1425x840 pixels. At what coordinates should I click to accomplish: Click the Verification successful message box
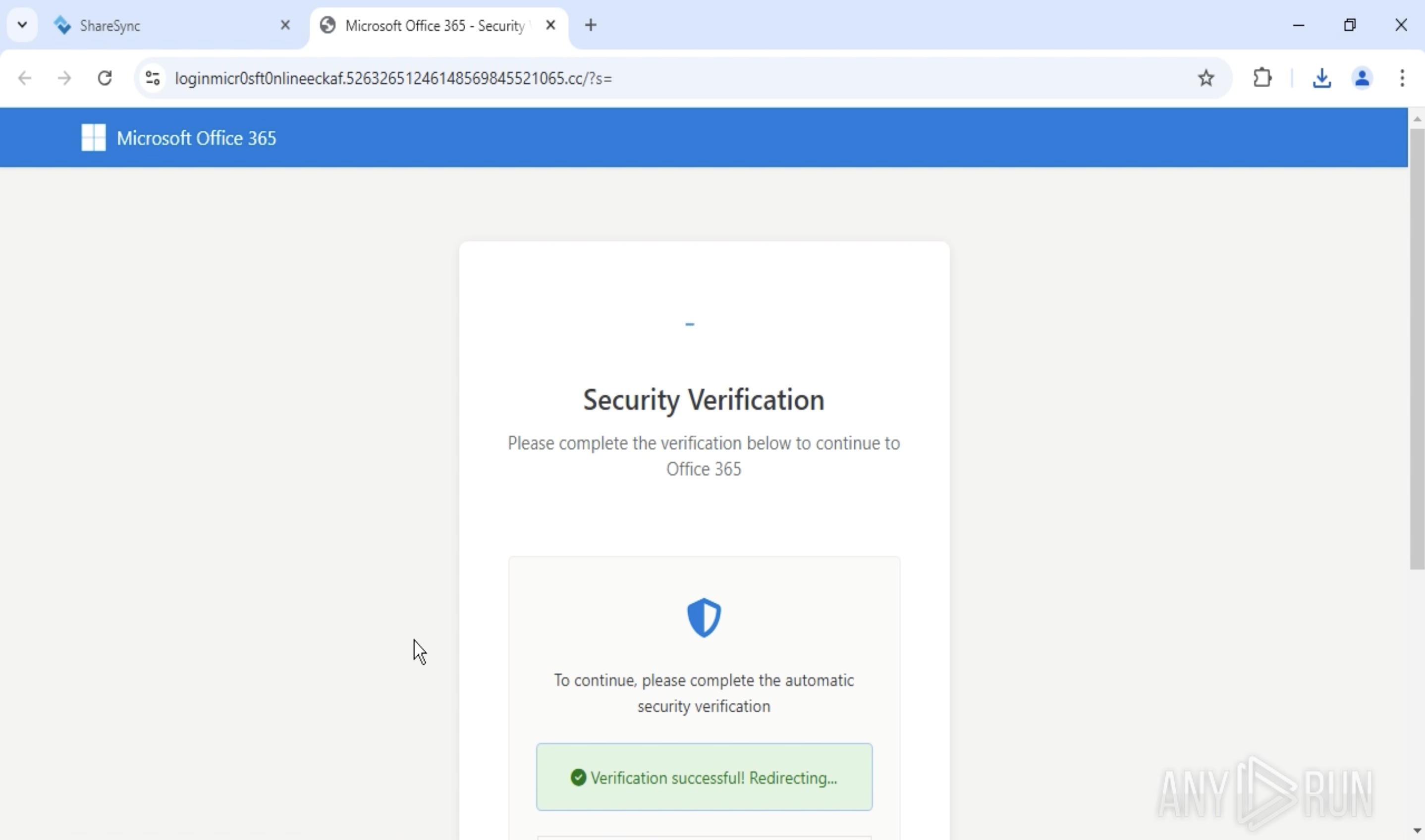(x=704, y=777)
